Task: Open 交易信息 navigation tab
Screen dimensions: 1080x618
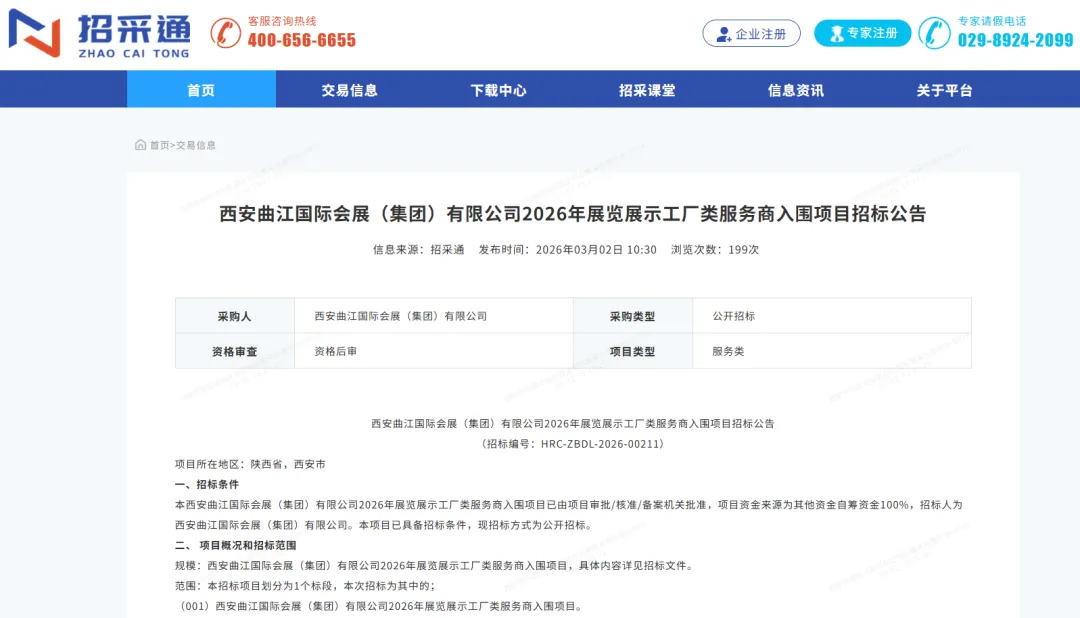Action: pyautogui.click(x=350, y=90)
